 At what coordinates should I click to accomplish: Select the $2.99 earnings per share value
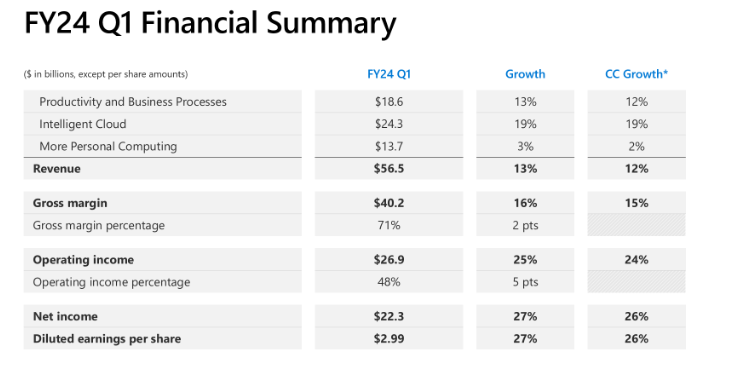coord(389,339)
